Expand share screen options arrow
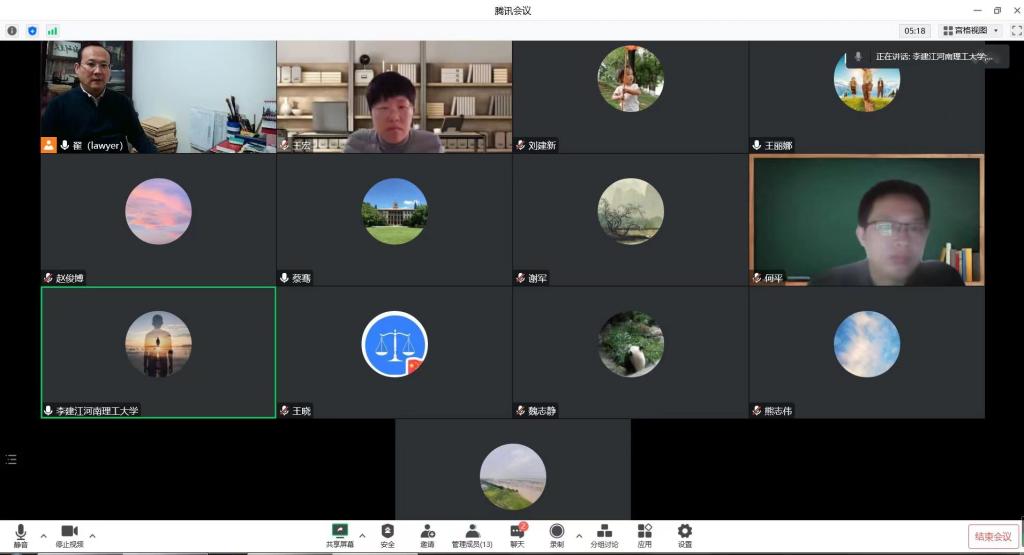 tap(362, 535)
